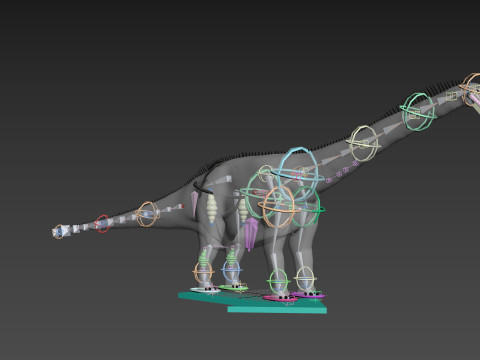Select the large orange front shoulder ring
This screenshot has width=480, height=360.
(x=278, y=207)
